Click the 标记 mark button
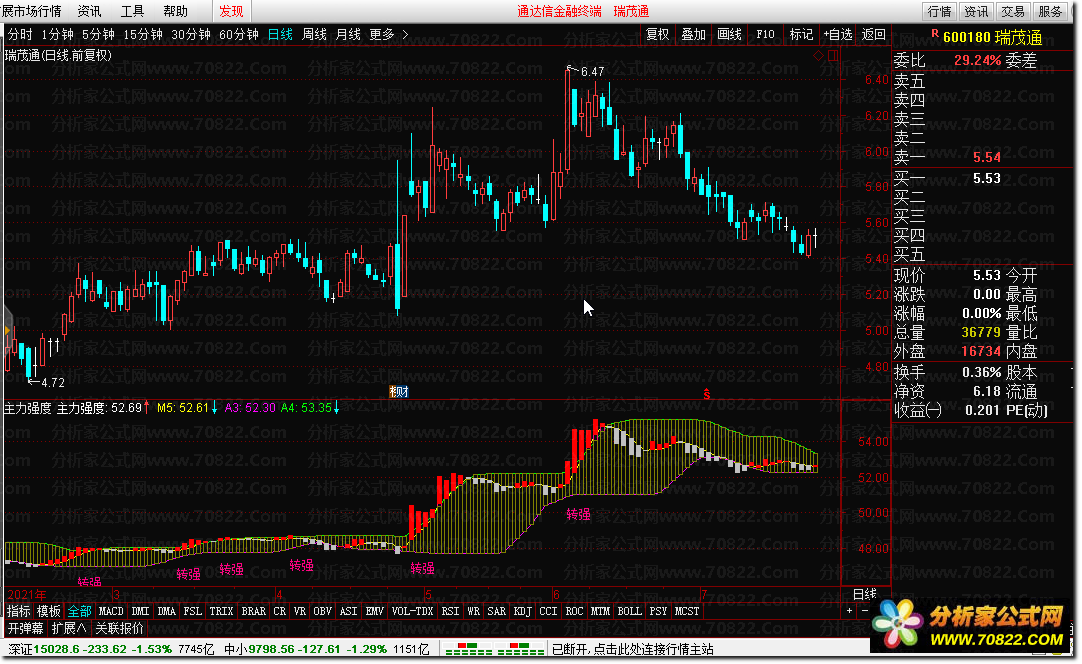Screen dimensions: 1082x664 (801, 34)
